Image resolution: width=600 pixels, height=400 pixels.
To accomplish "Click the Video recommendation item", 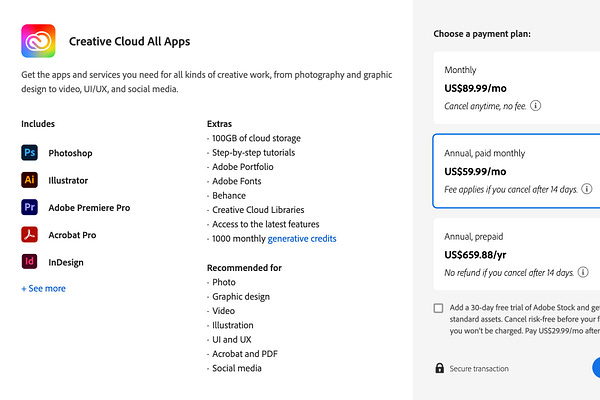I will pos(223,311).
